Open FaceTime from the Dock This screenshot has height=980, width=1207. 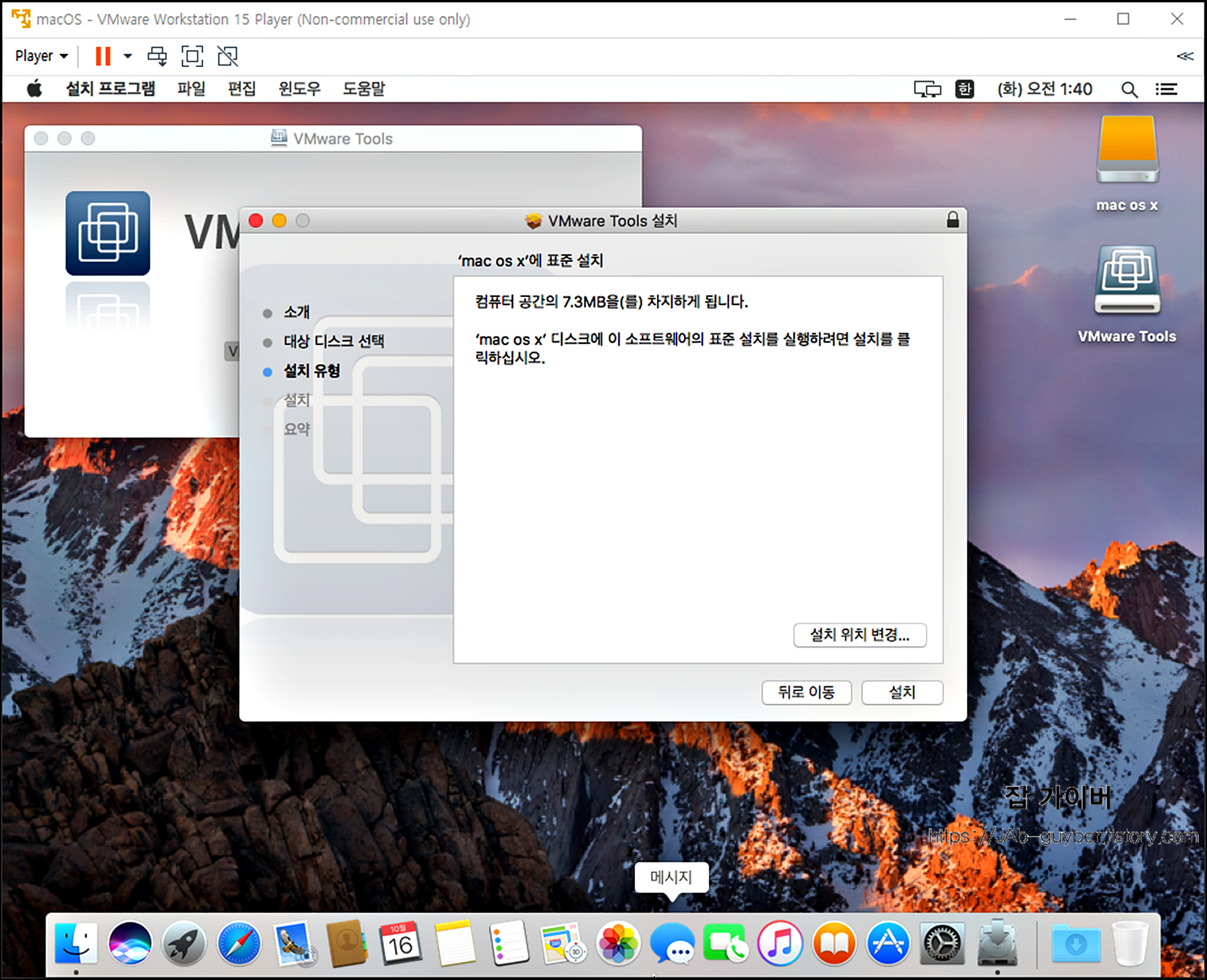coord(726,942)
